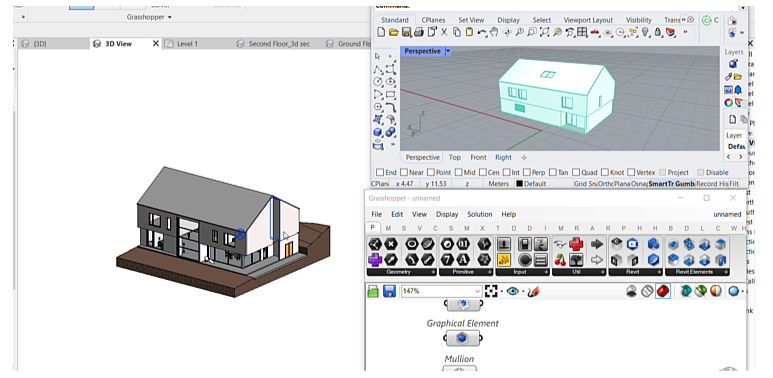Switch to Level 1 view tab in Revit
Screen dimensions: 773x378
187,44
